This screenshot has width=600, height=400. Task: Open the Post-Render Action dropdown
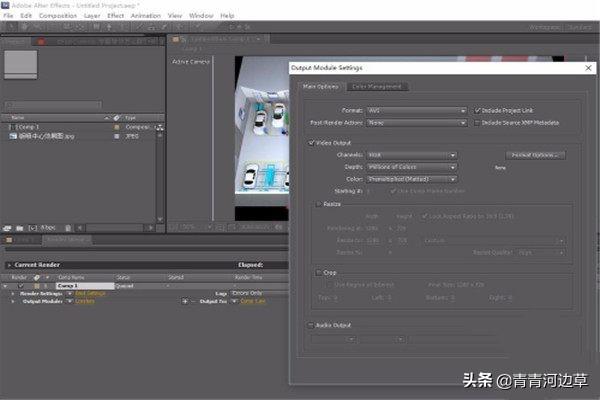416,123
